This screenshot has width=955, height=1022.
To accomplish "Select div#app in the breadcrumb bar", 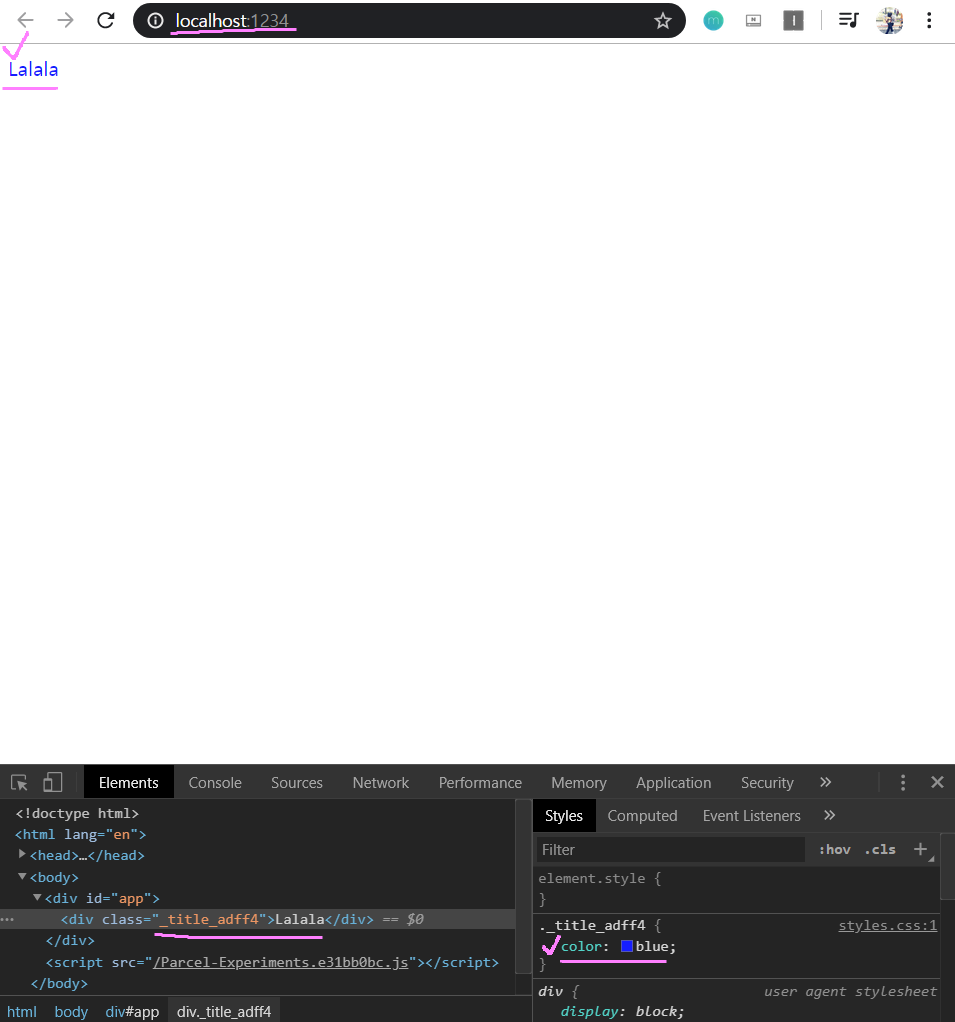I will pos(132,1011).
